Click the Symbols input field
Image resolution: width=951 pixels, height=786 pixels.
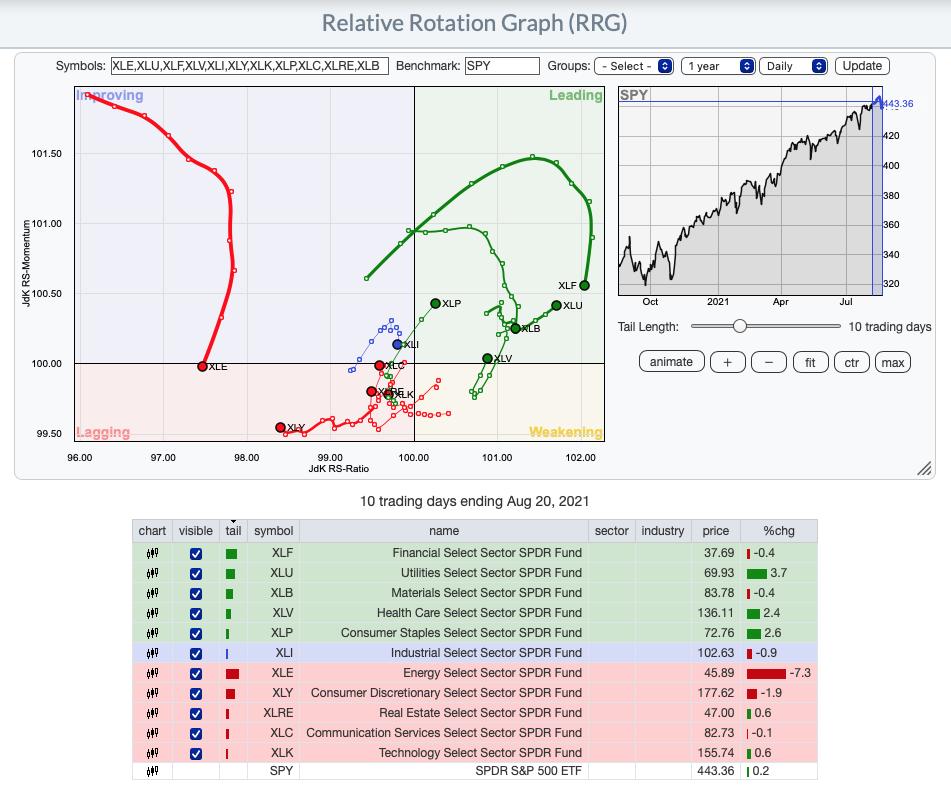coord(250,66)
